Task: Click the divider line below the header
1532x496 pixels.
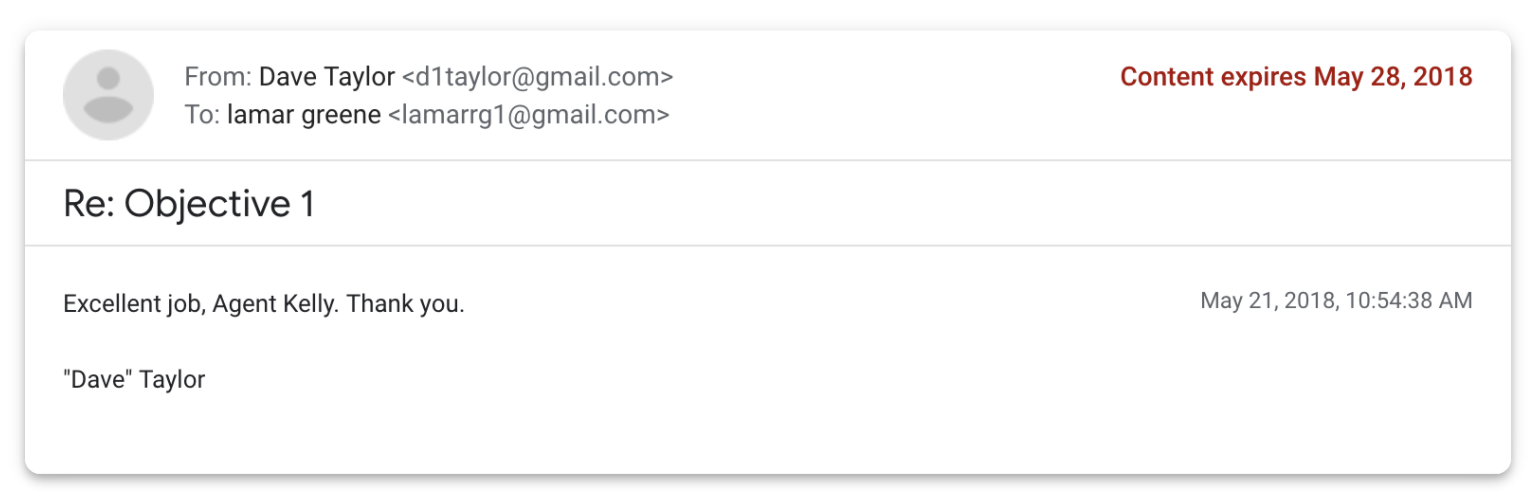Action: (766, 160)
